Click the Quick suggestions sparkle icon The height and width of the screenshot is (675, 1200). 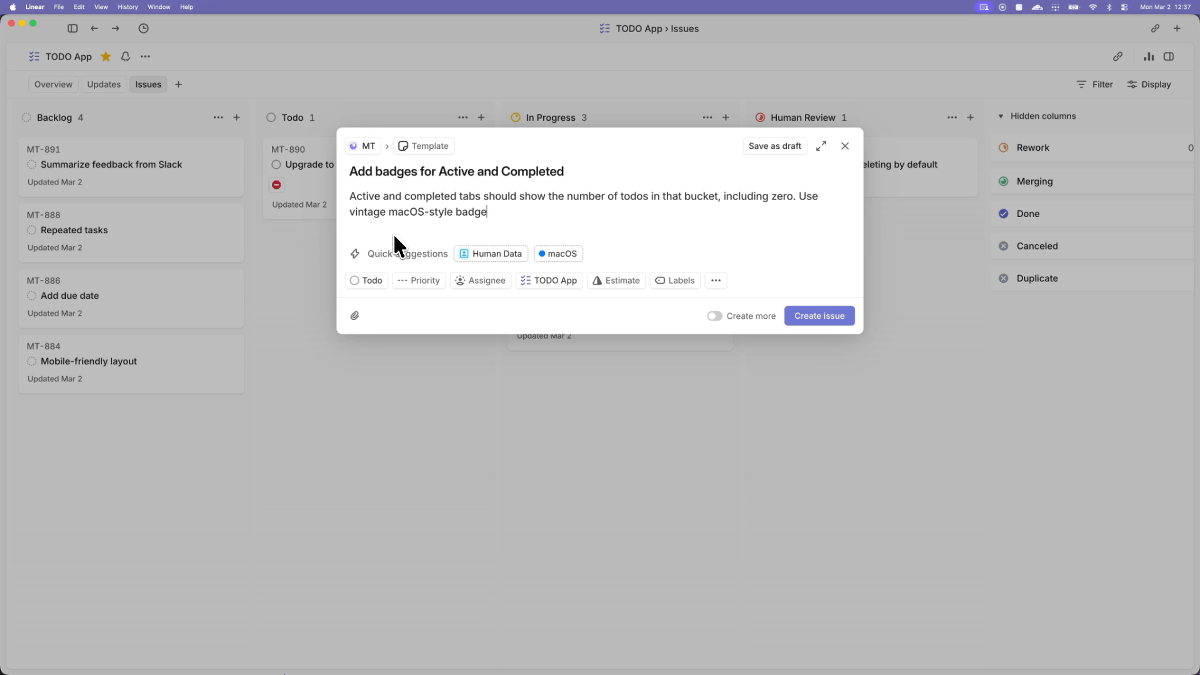pyautogui.click(x=355, y=254)
